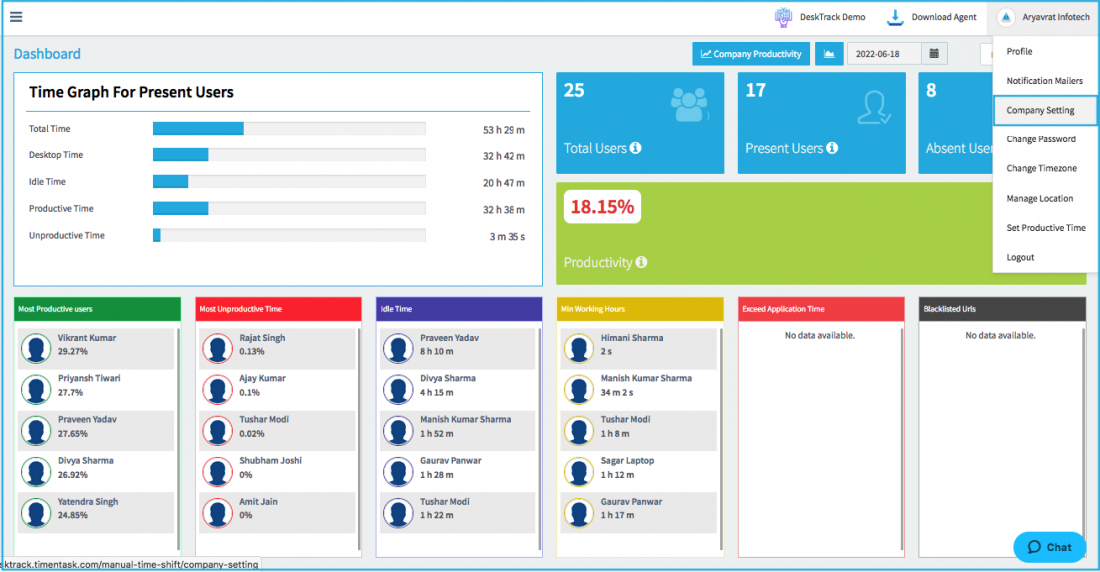Choose Change Password menu entry
The width and height of the screenshot is (1100, 572).
point(1040,139)
